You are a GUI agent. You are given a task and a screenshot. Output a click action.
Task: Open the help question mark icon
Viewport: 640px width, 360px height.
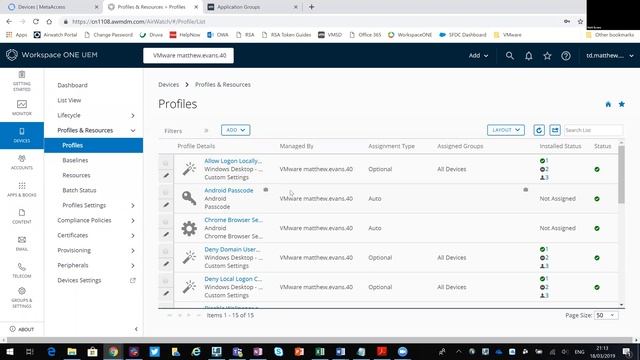pyautogui.click(x=566, y=56)
